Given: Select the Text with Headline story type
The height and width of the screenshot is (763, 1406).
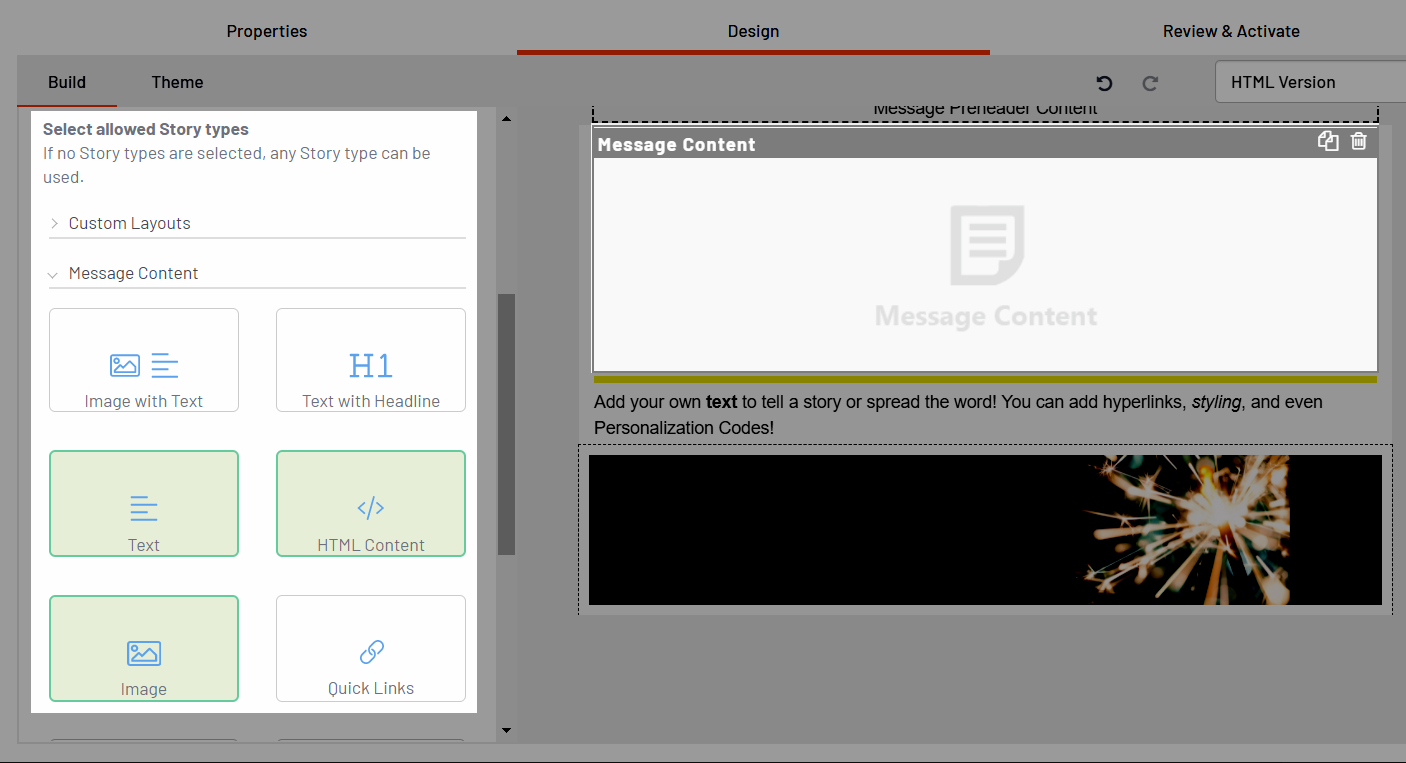Looking at the screenshot, I should click(x=370, y=360).
